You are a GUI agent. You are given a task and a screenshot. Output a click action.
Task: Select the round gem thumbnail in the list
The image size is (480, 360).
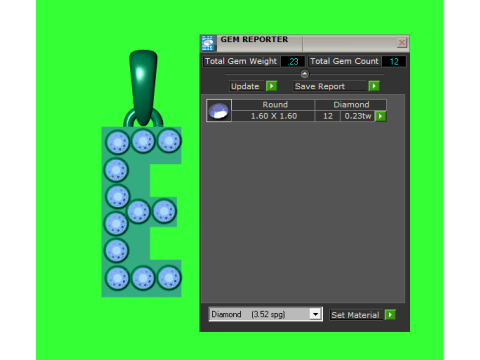tap(219, 110)
